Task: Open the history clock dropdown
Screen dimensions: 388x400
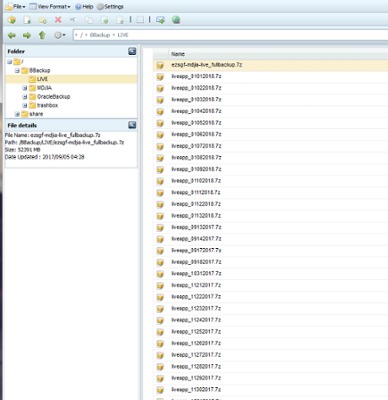Action: tap(60, 35)
